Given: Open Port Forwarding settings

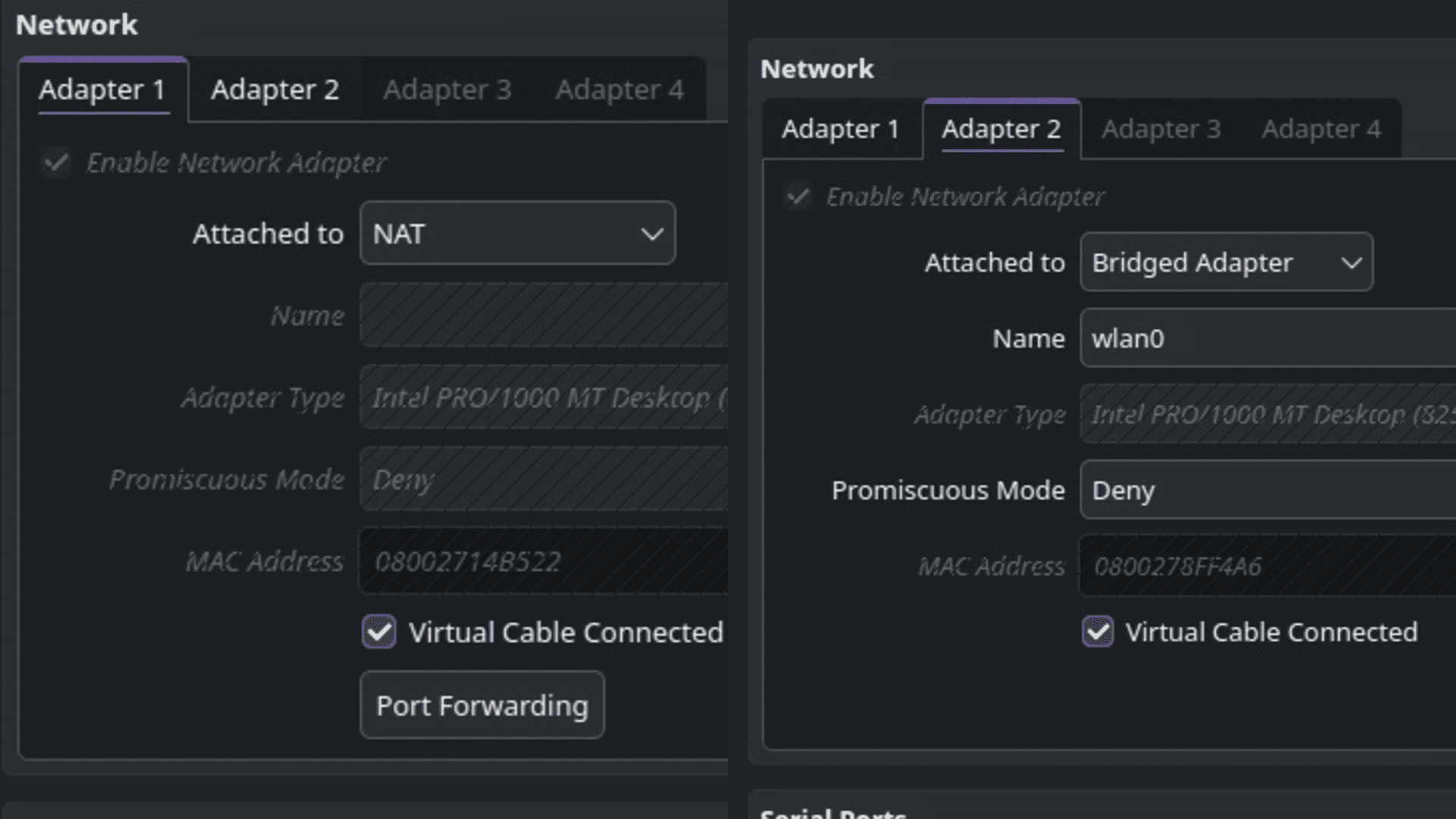Looking at the screenshot, I should pyautogui.click(x=482, y=705).
